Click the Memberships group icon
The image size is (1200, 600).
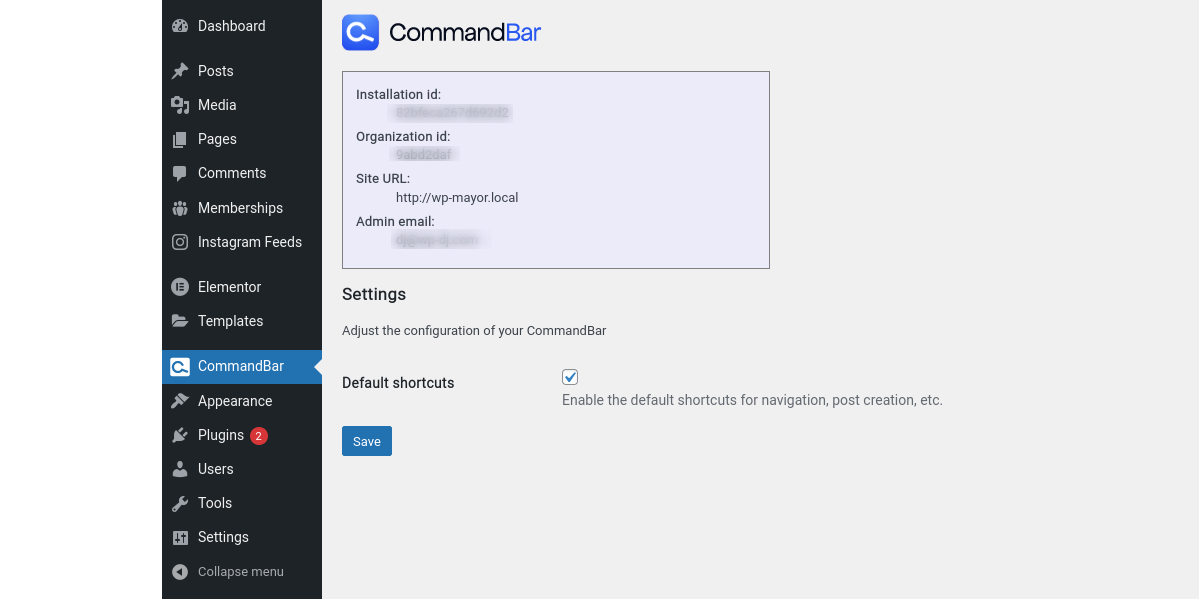click(x=180, y=208)
